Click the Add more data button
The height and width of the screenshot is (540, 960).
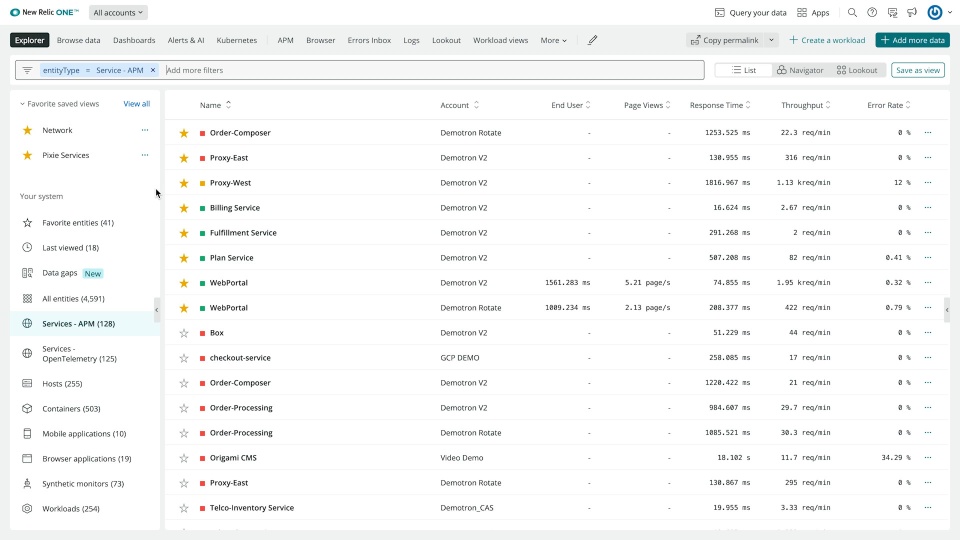tap(912, 40)
